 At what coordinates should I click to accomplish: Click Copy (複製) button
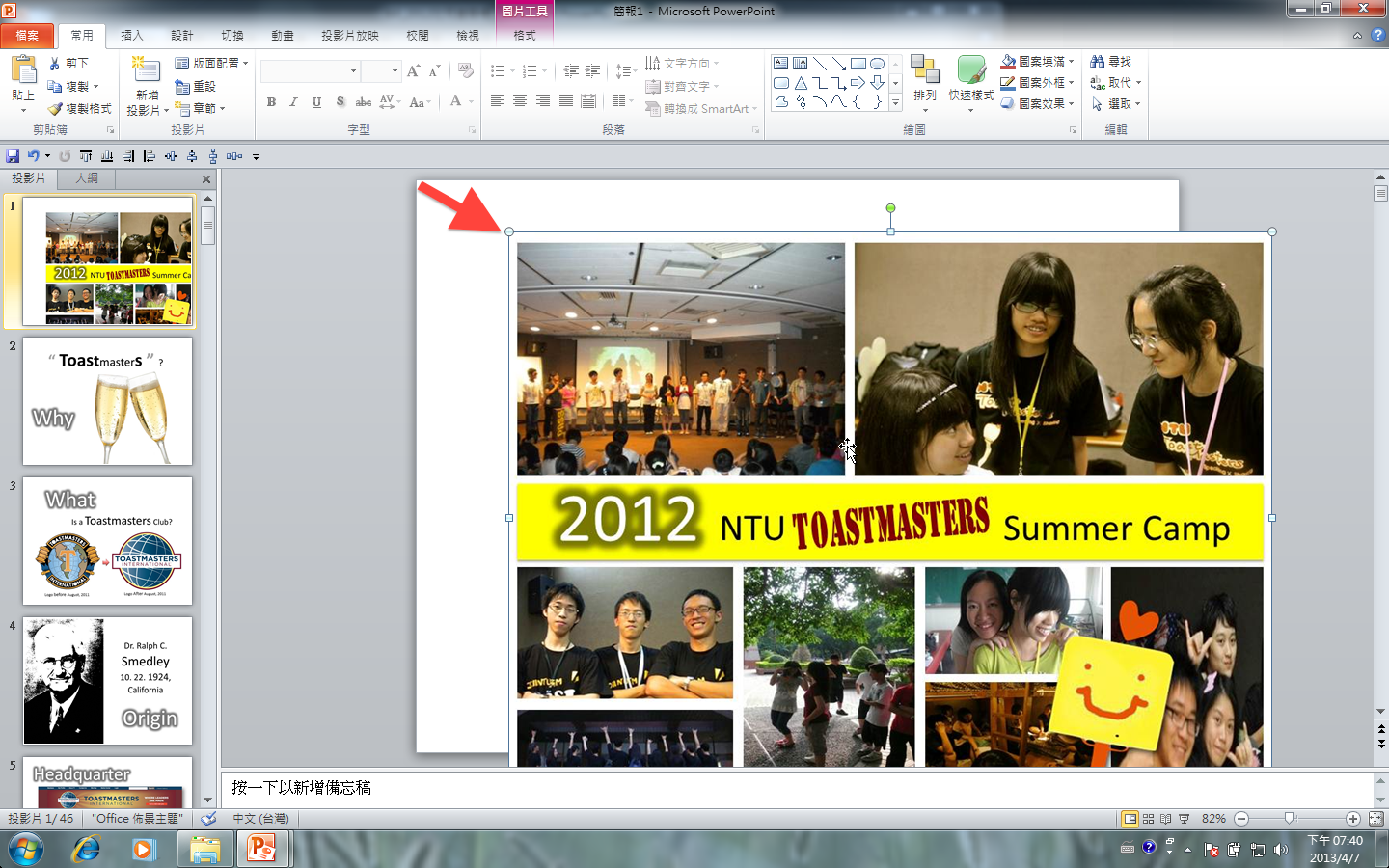tap(74, 86)
